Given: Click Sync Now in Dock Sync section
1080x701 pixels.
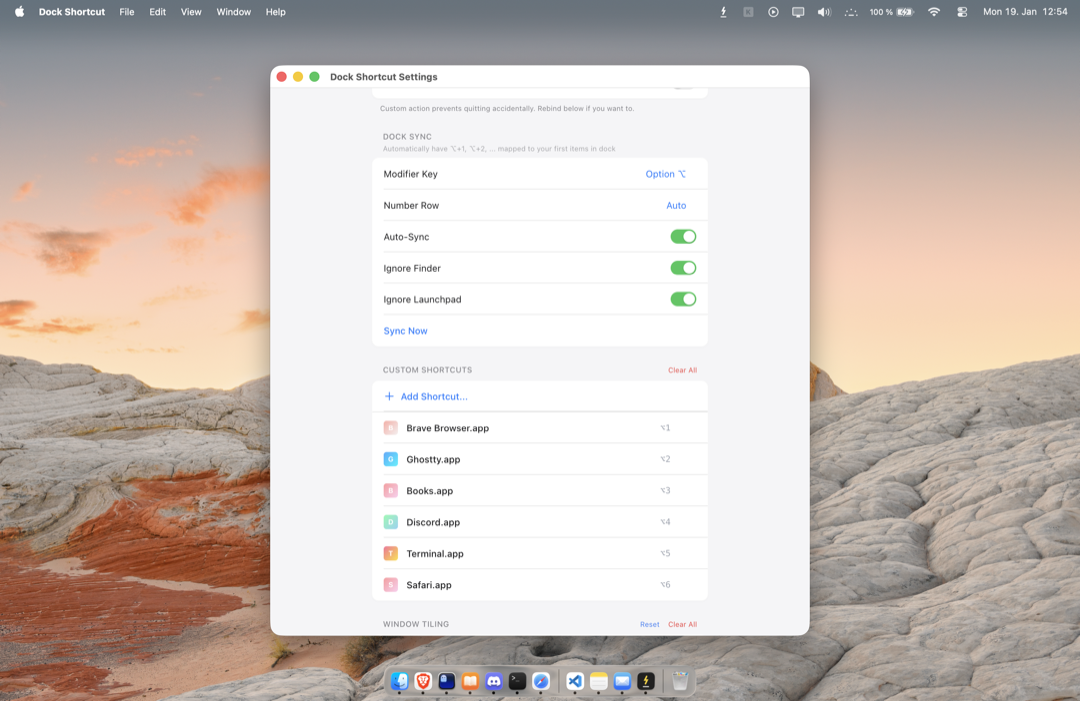Looking at the screenshot, I should coord(405,330).
